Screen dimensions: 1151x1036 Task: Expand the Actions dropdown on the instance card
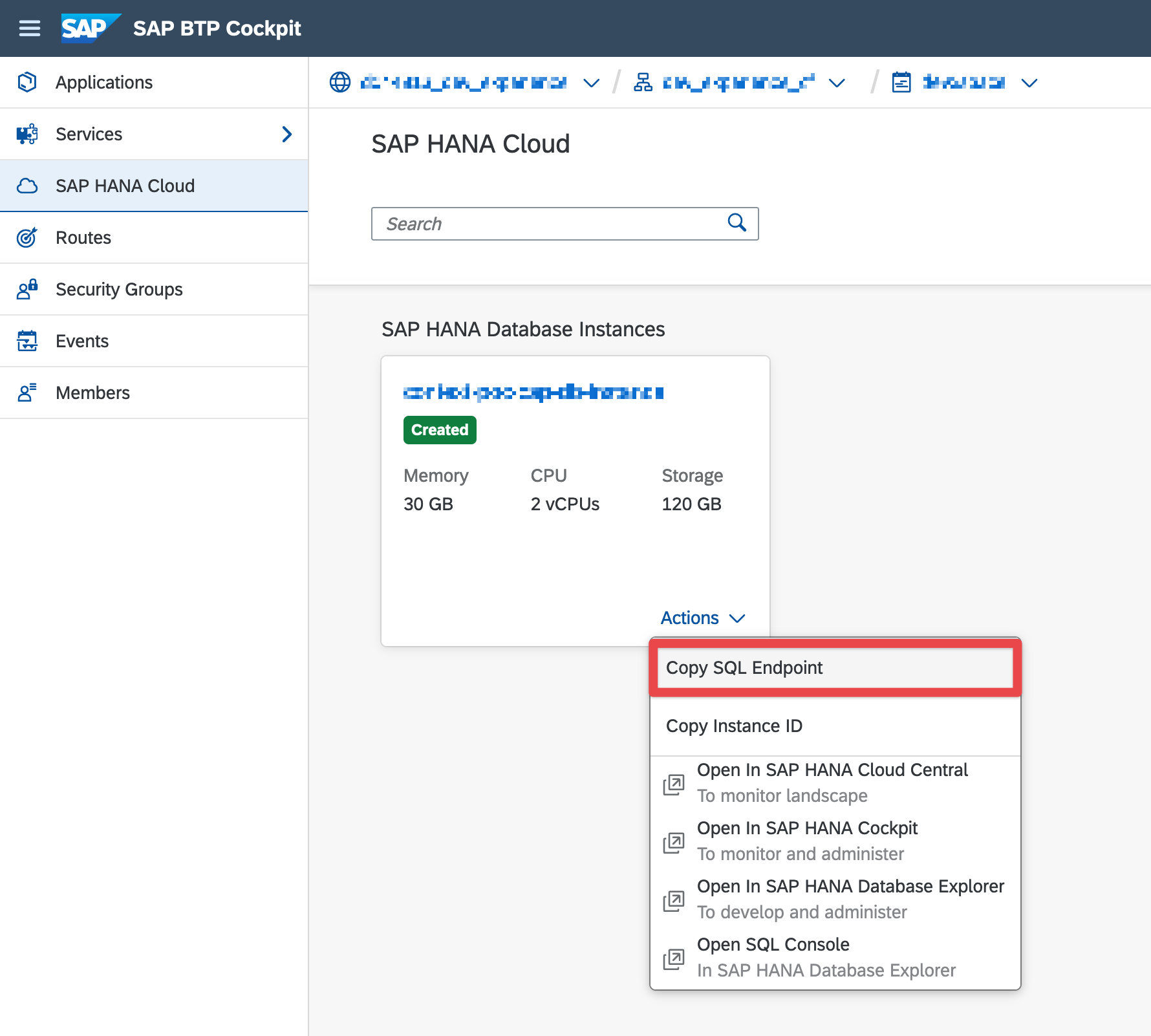(703, 618)
